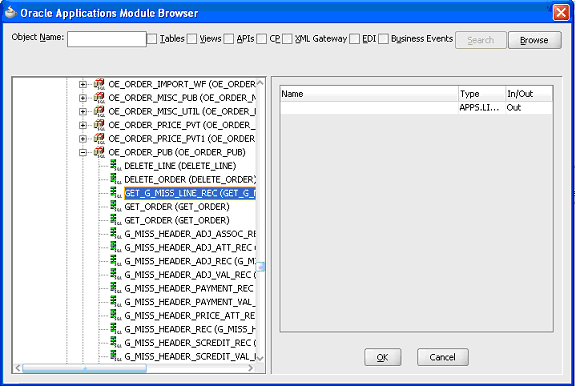This screenshot has height=386, width=575.
Task: Click the tree horizontal scrollbar thumb
Action: pos(84,368)
